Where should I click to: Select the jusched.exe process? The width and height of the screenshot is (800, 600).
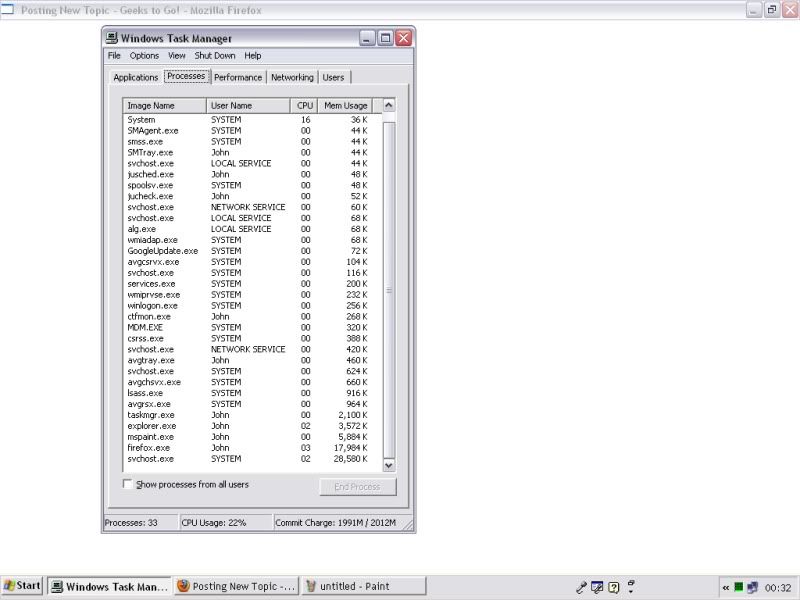tap(253, 174)
